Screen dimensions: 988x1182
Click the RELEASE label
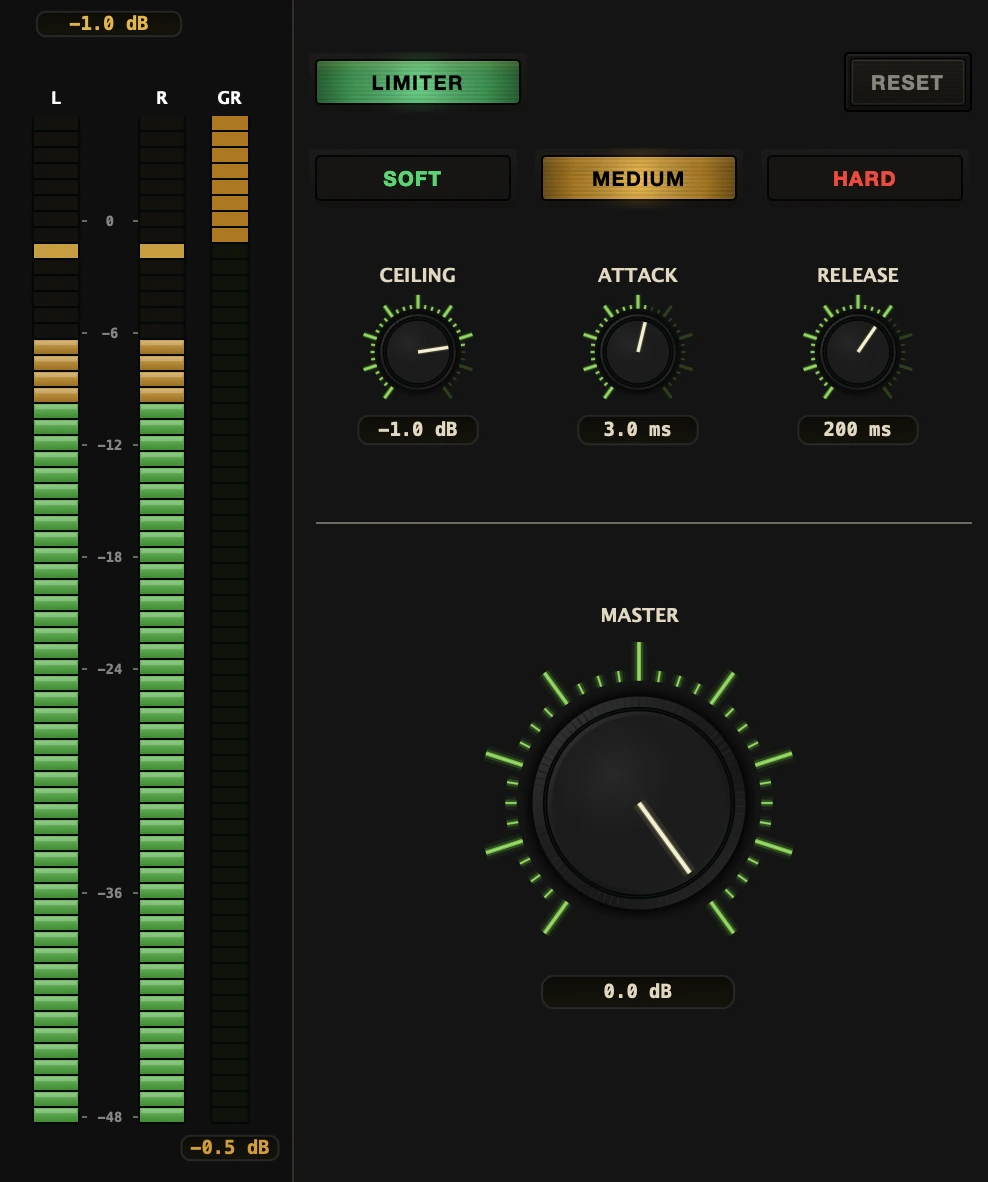click(858, 275)
